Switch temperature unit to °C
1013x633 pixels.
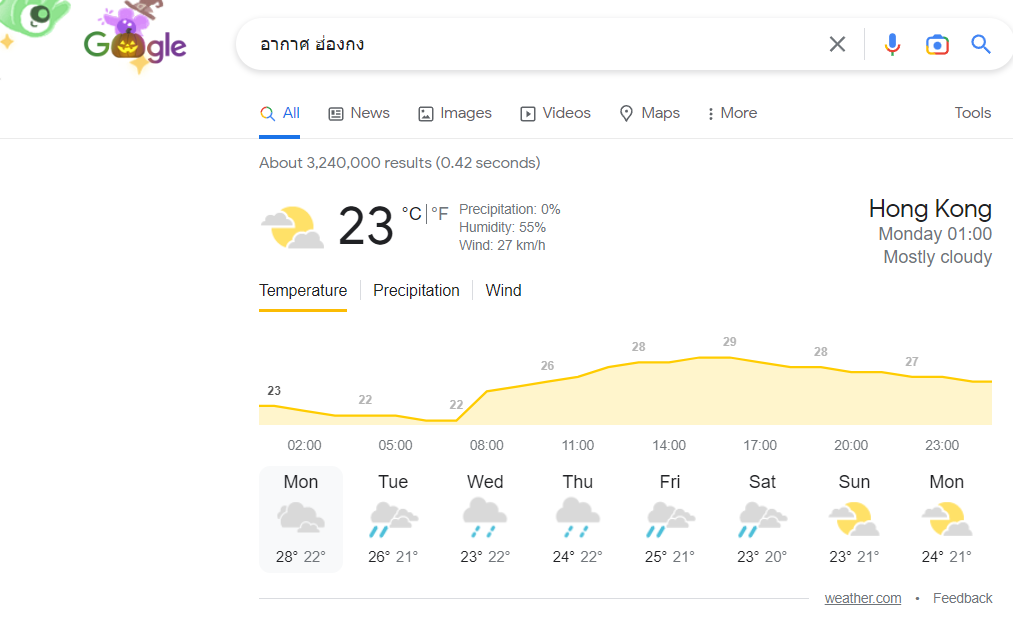pos(412,214)
